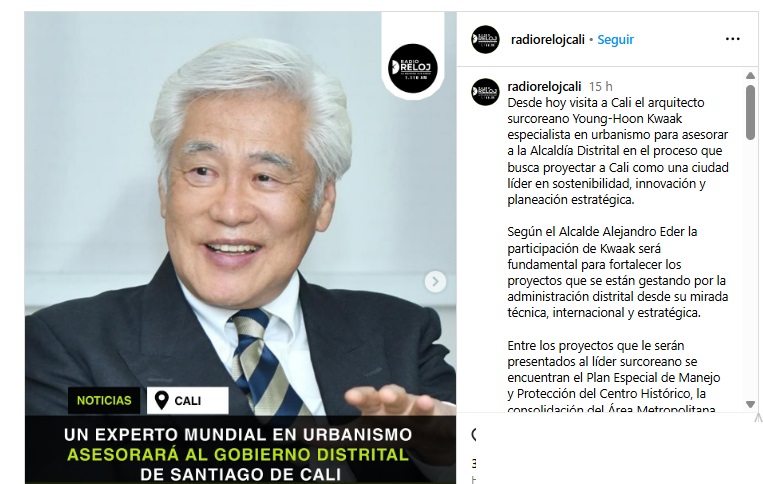
Task: Click the avatar beside the post caption
Action: [485, 92]
